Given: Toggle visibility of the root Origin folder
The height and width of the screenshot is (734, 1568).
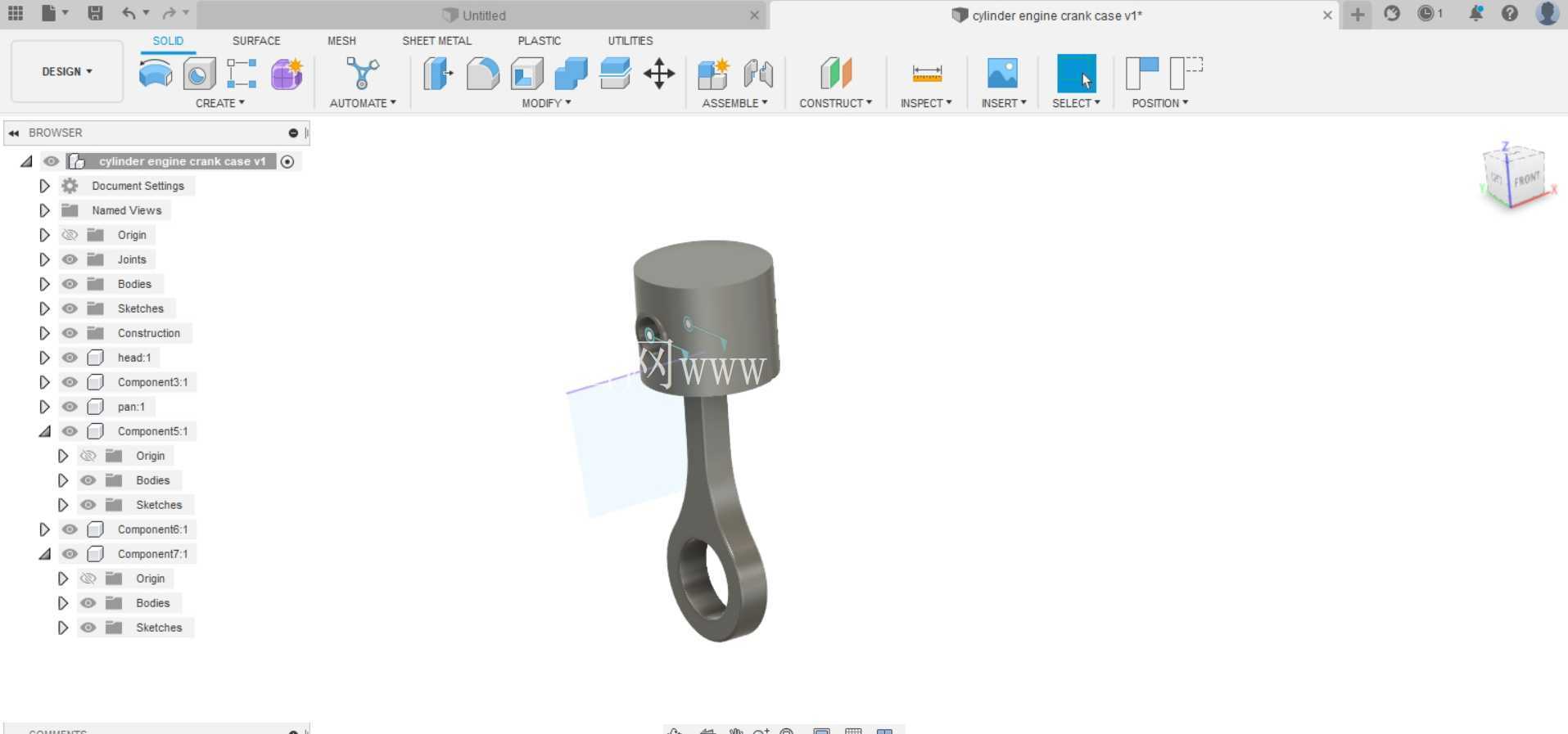Looking at the screenshot, I should 70,235.
